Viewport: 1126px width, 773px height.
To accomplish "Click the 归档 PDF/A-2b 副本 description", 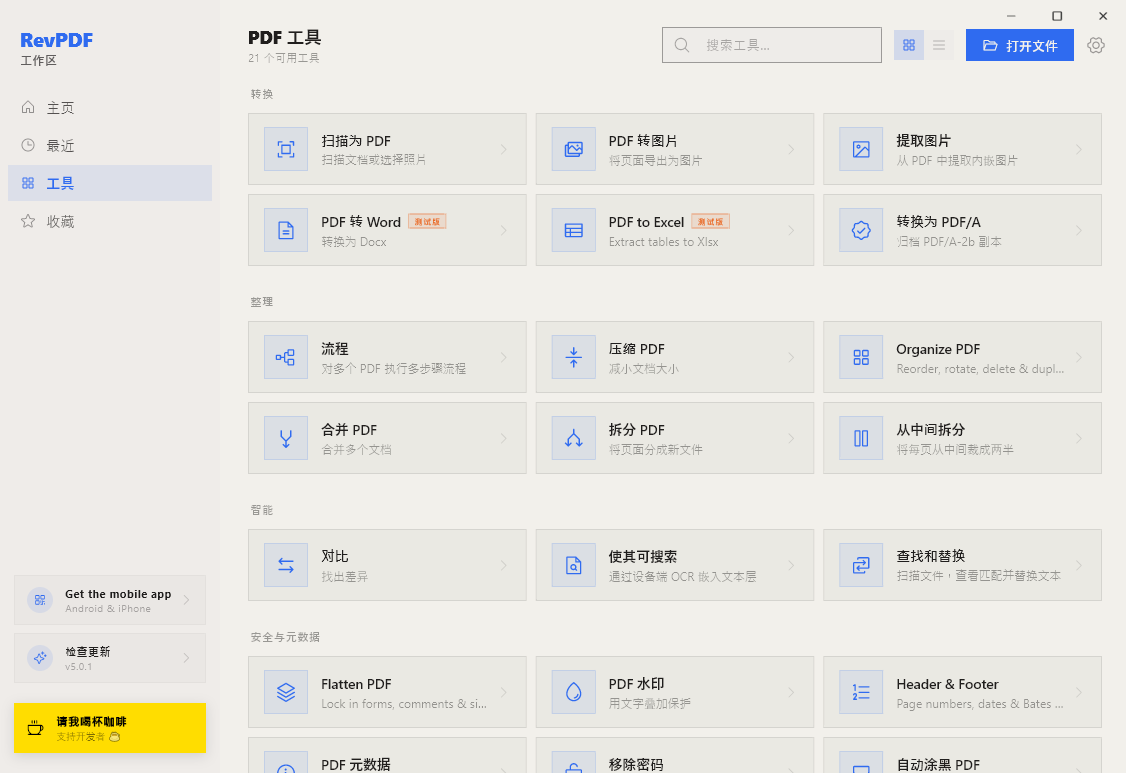I will coord(949,242).
